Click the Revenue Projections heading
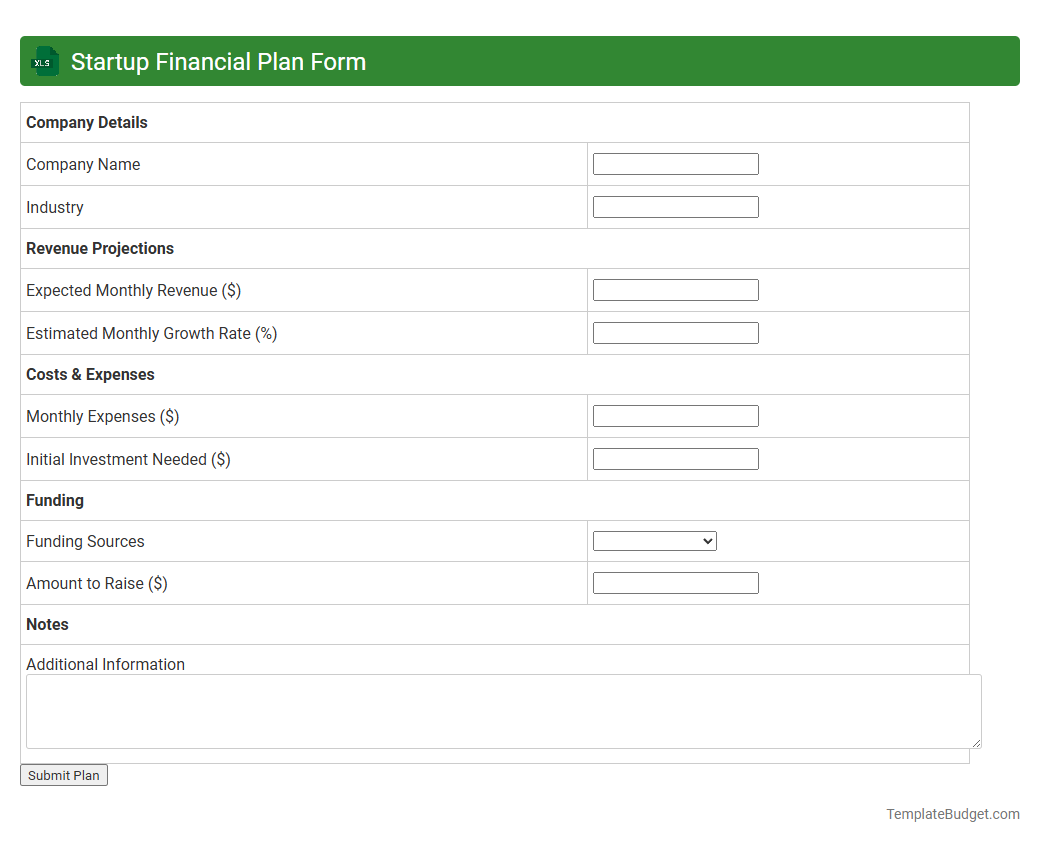Screen dimensions: 1040x843 tap(99, 248)
